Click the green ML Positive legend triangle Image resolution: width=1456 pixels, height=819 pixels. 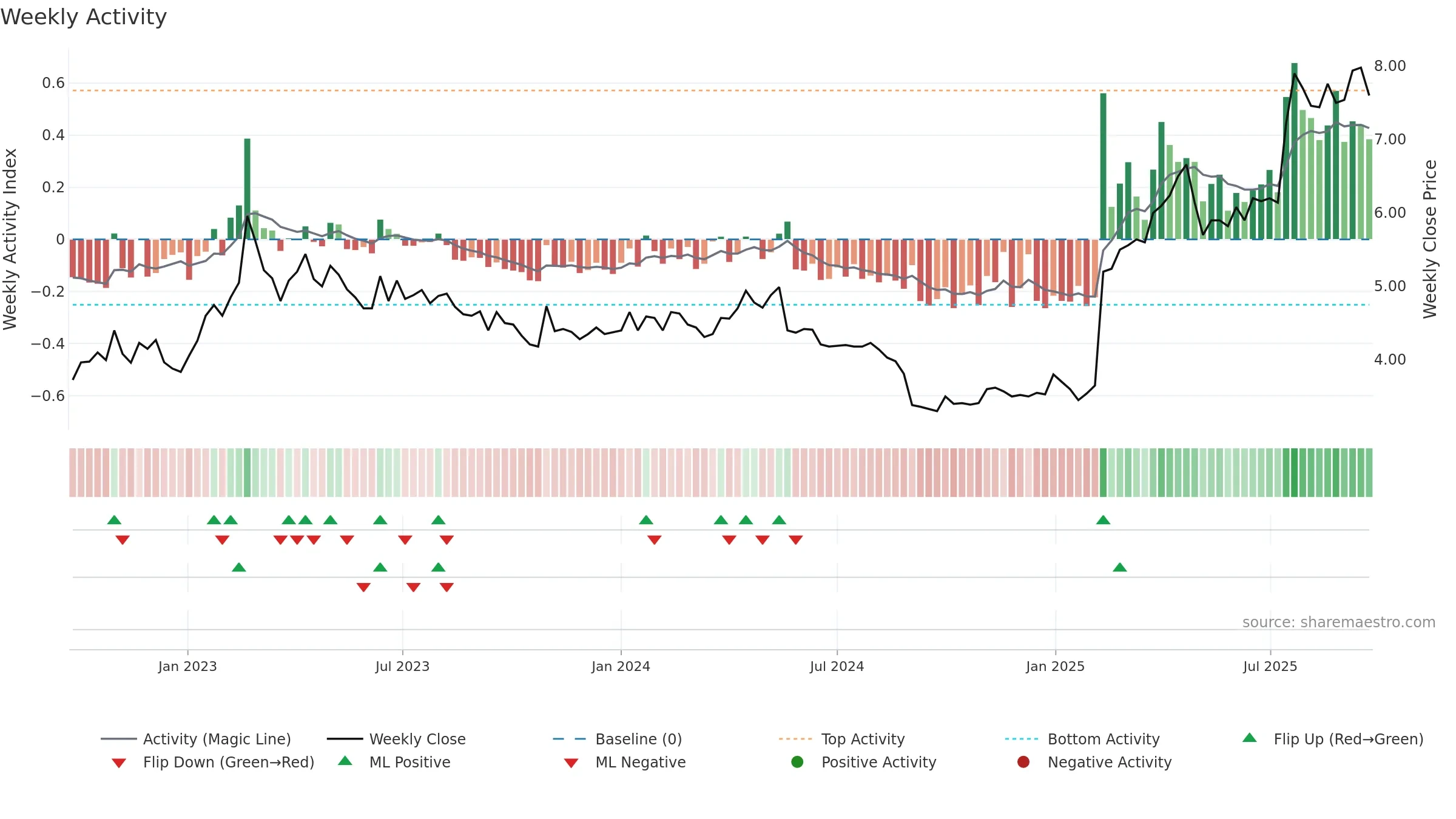click(345, 761)
